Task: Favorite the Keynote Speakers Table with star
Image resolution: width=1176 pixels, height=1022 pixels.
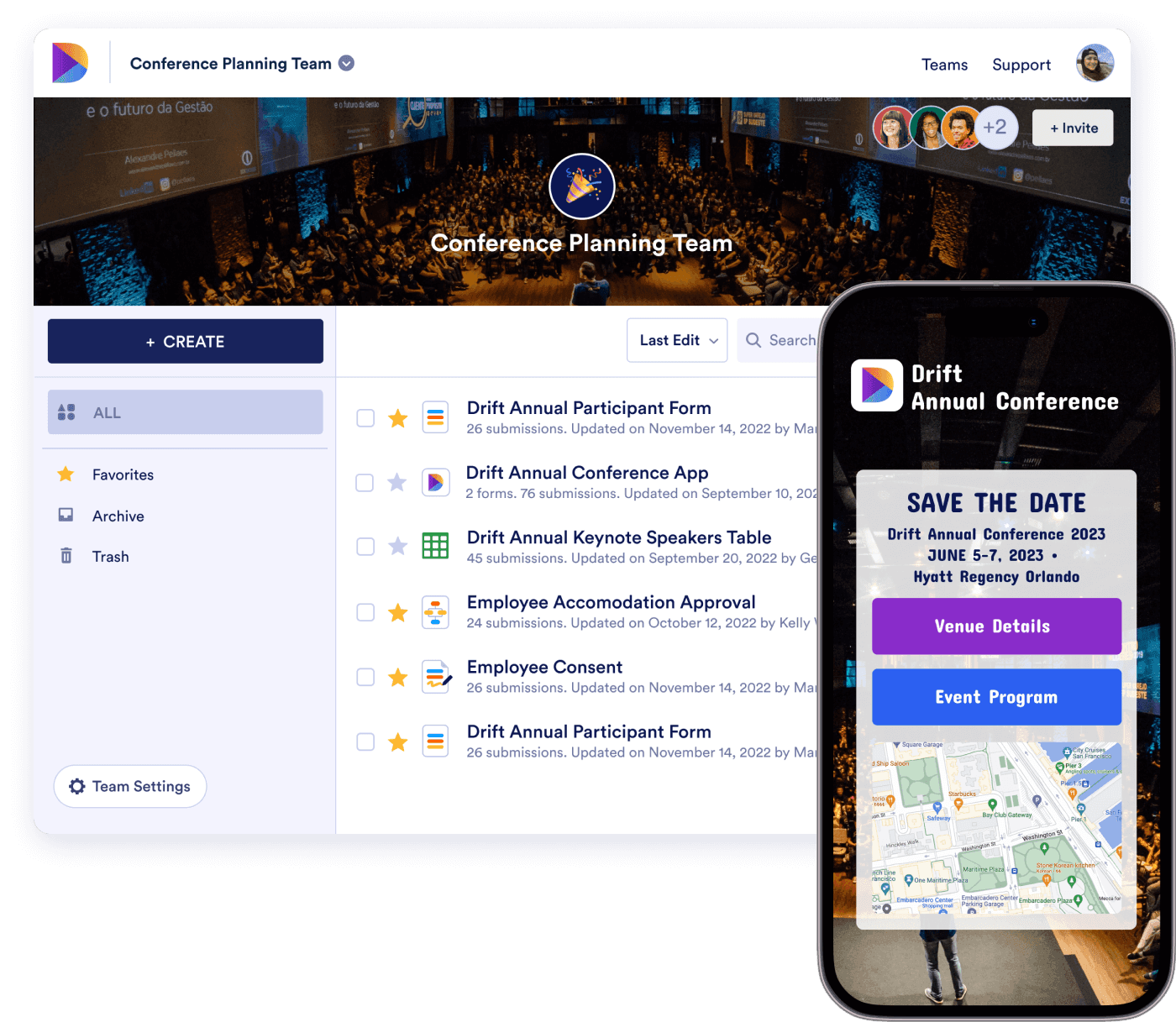Action: 398,546
